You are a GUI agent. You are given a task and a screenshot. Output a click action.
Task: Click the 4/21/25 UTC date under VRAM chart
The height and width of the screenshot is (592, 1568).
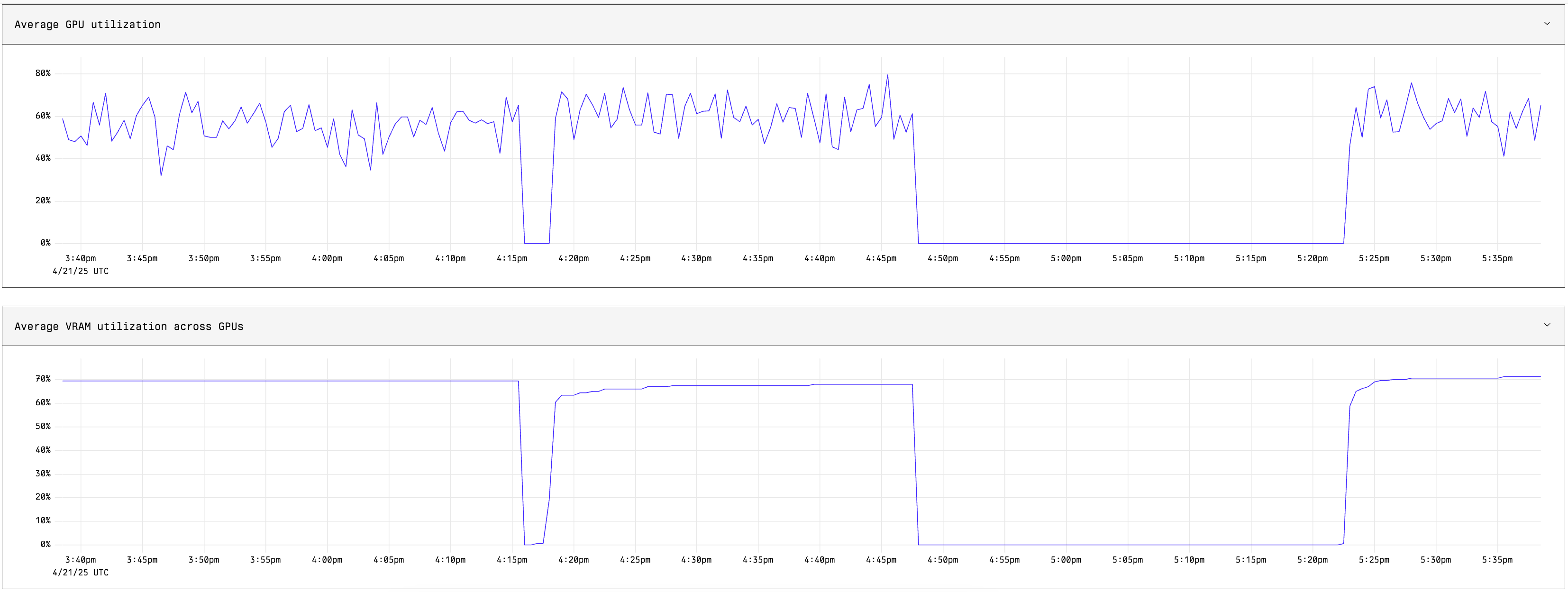(x=81, y=573)
